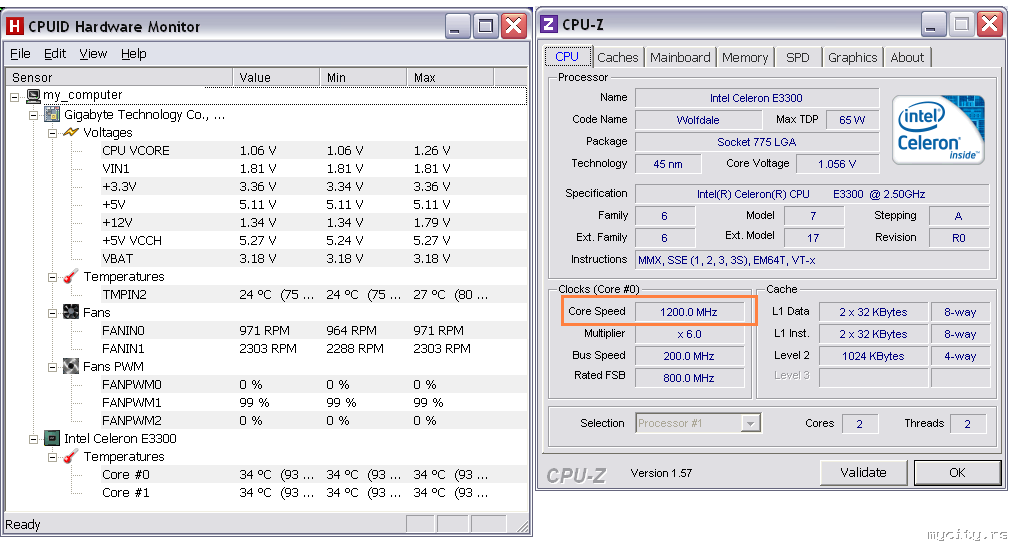Click the Multiplier x 6.0 value

(689, 334)
